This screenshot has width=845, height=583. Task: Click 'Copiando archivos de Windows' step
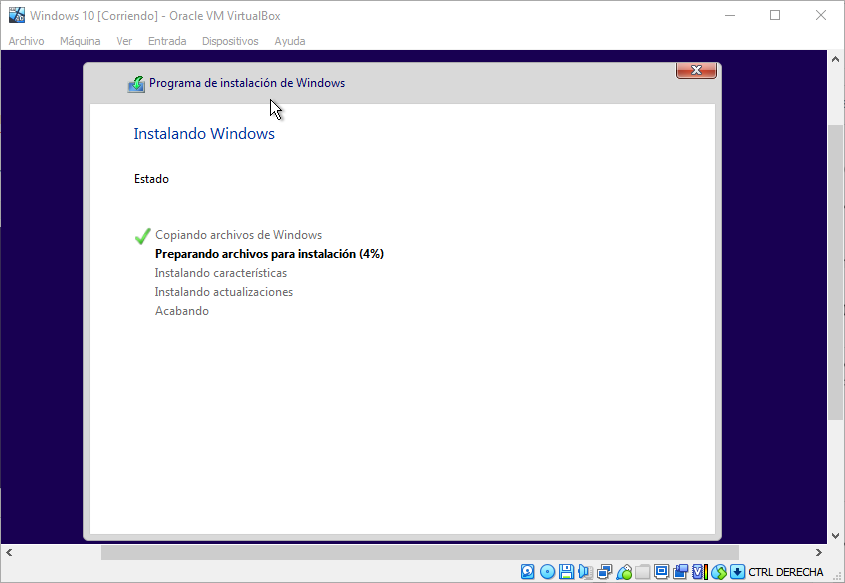[x=239, y=235]
